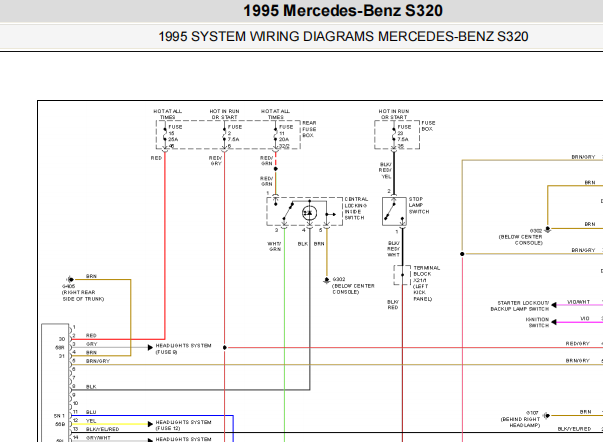603x442 pixels.
Task: Select the "WHT/GRN" wire label
Action: point(274,247)
